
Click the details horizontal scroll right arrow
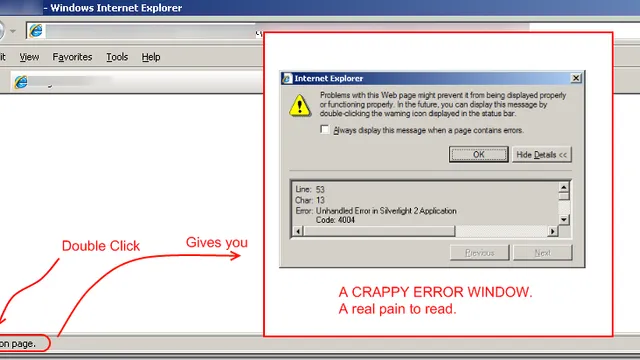552,231
